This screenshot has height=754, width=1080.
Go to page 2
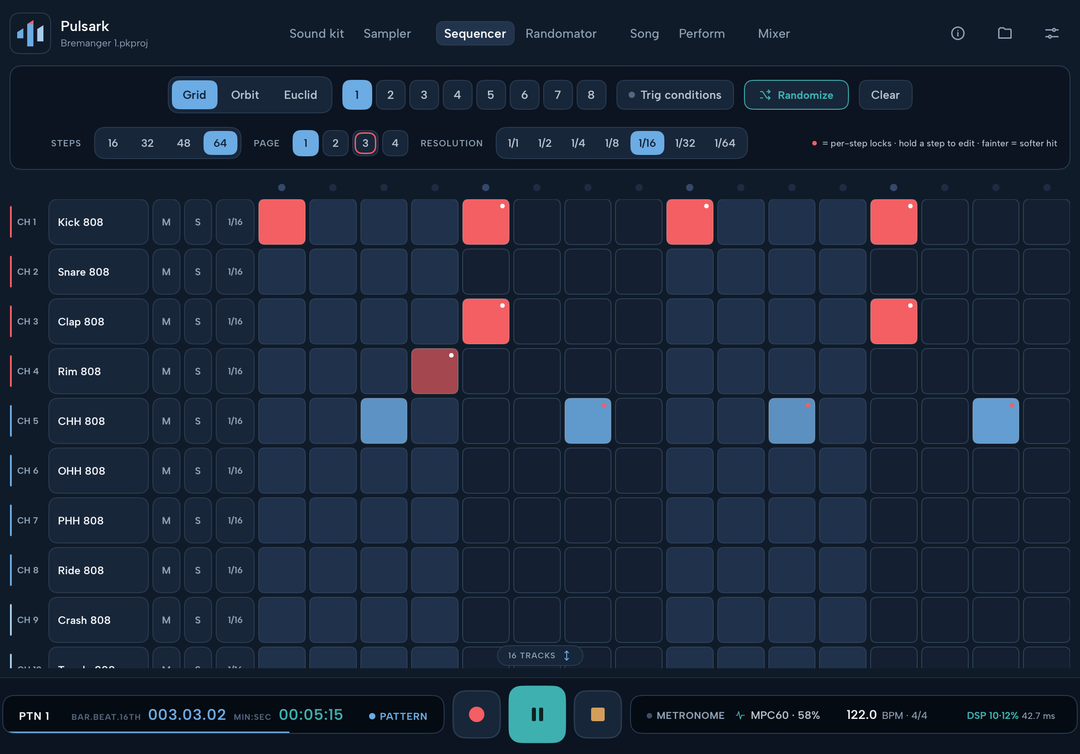pyautogui.click(x=335, y=143)
